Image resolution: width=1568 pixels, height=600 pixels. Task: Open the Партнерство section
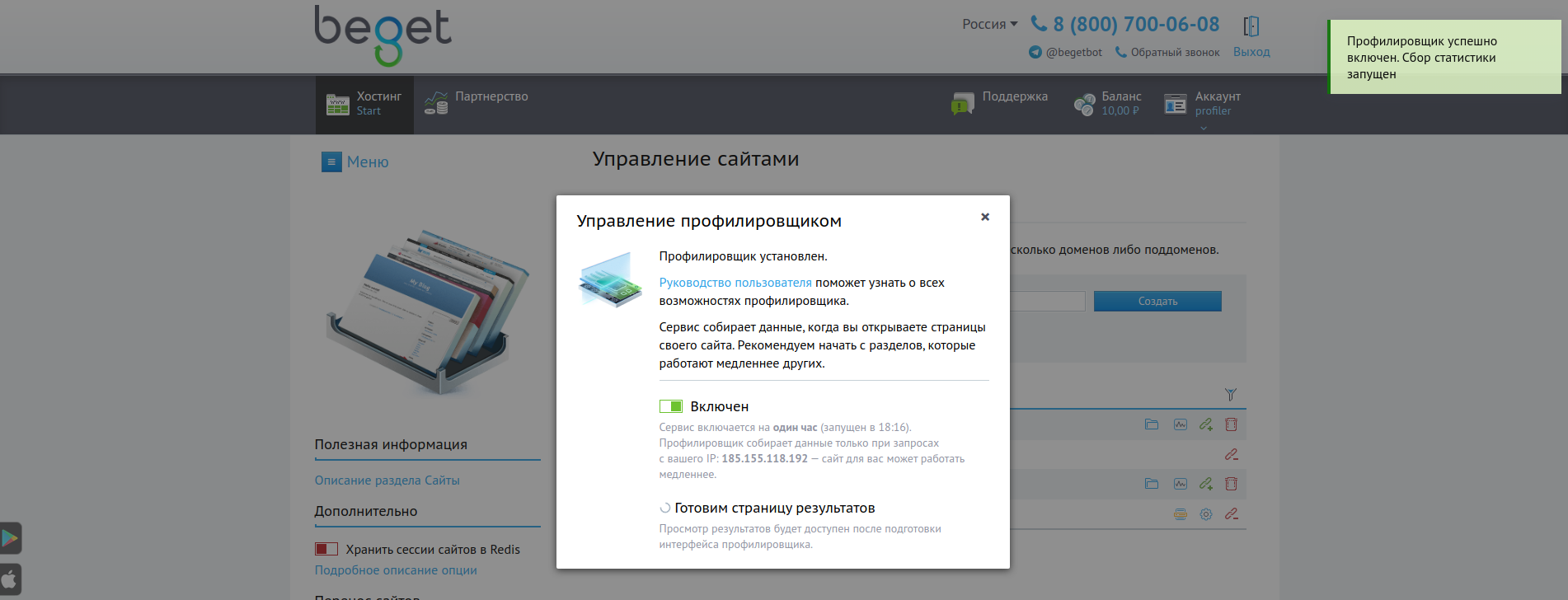[x=477, y=103]
